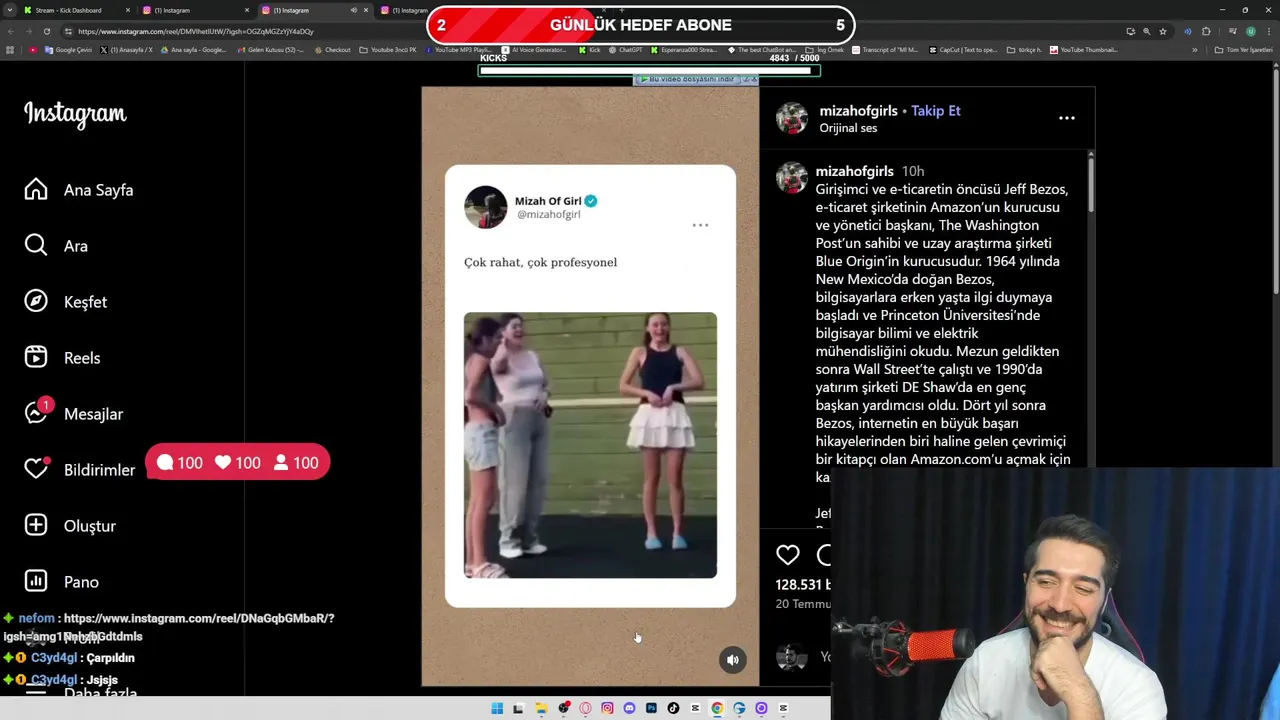
Task: Open Windows Start button in taskbar
Action: coord(497,708)
